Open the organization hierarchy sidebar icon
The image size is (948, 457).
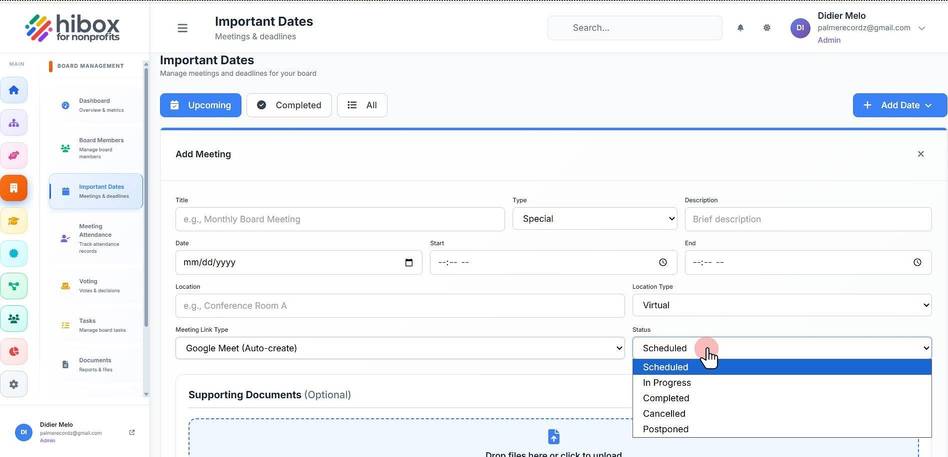pos(14,123)
